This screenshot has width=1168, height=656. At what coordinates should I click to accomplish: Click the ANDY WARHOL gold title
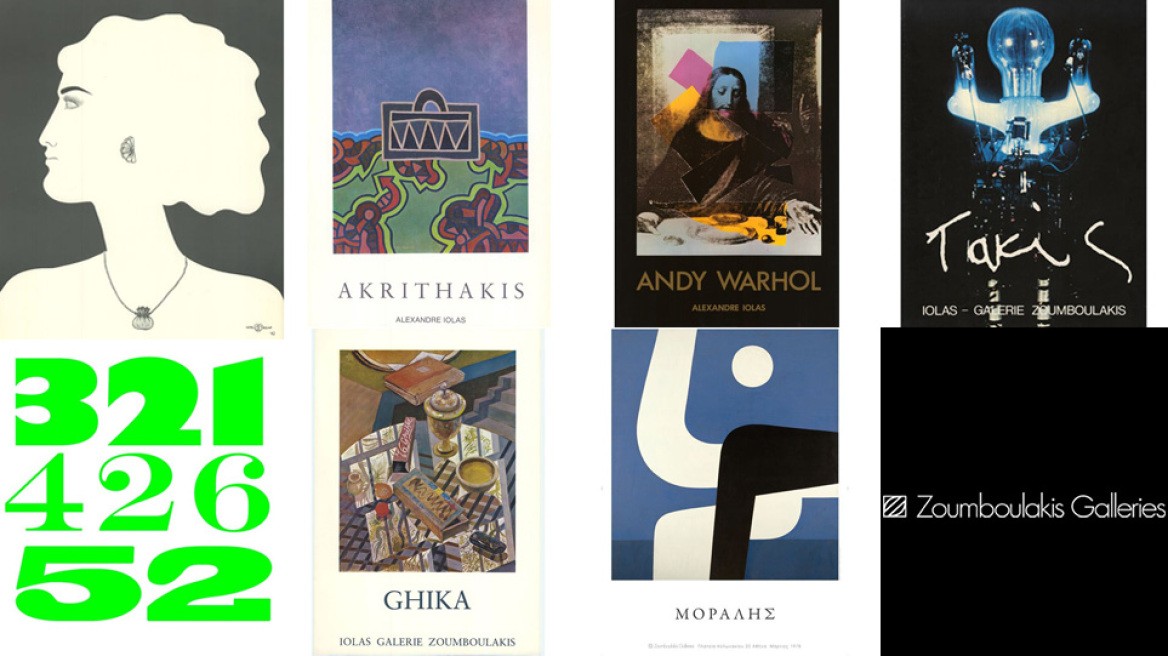[728, 281]
